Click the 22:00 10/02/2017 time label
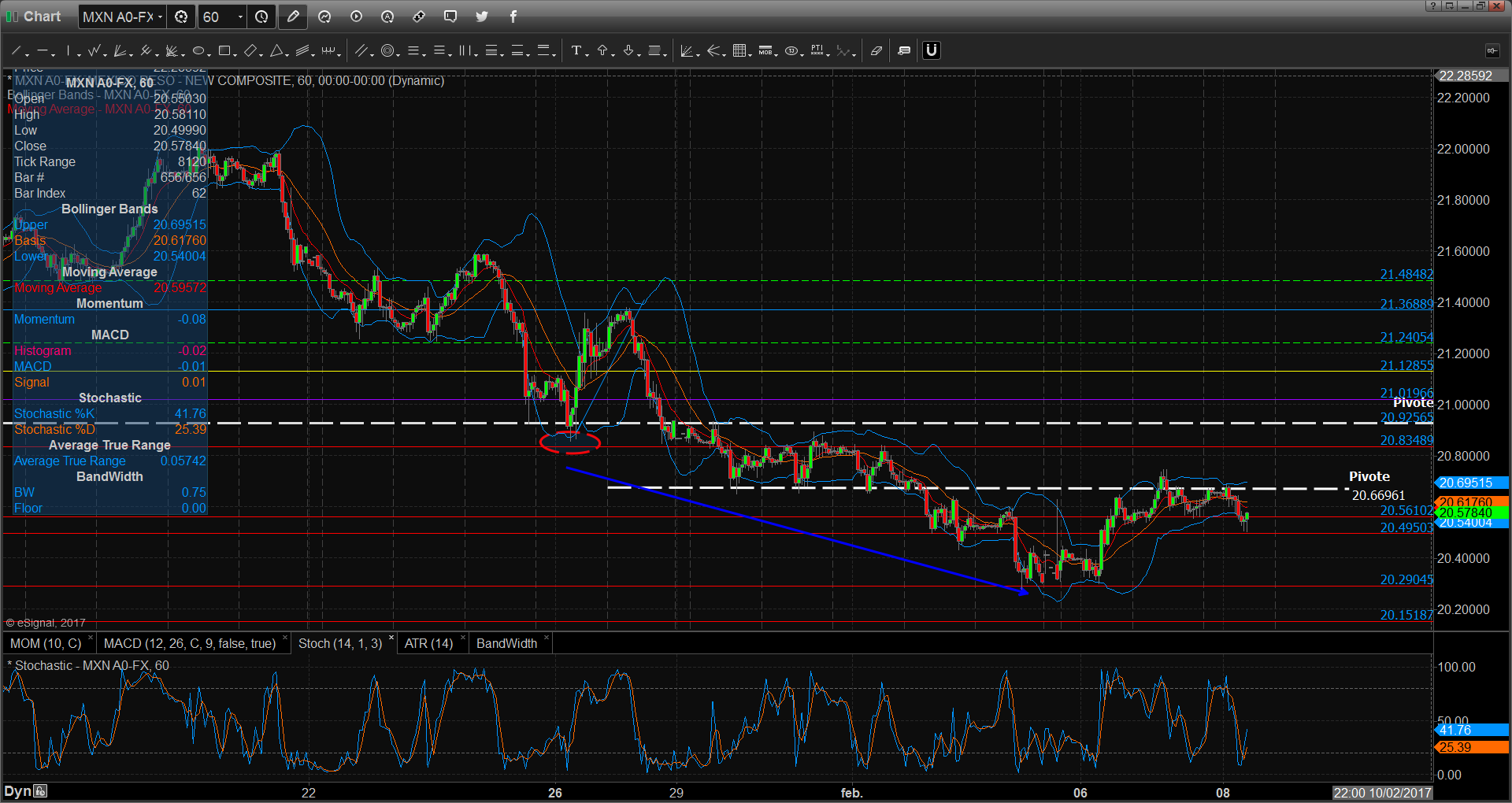Image resolution: width=1512 pixels, height=803 pixels. click(1382, 793)
